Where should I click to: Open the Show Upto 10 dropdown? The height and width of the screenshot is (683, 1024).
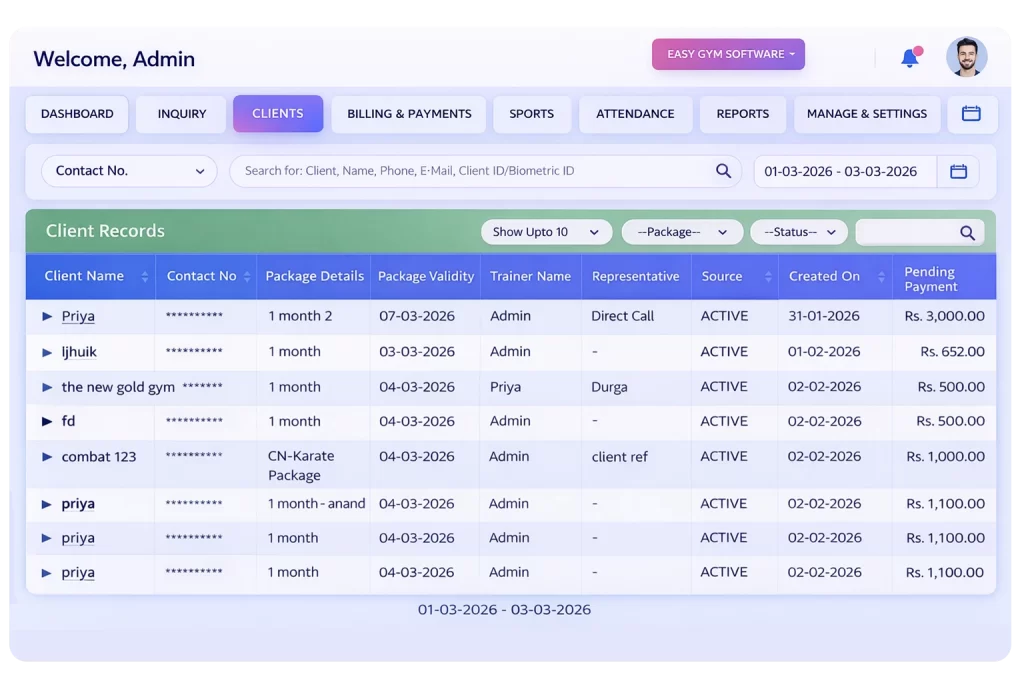[x=545, y=231]
